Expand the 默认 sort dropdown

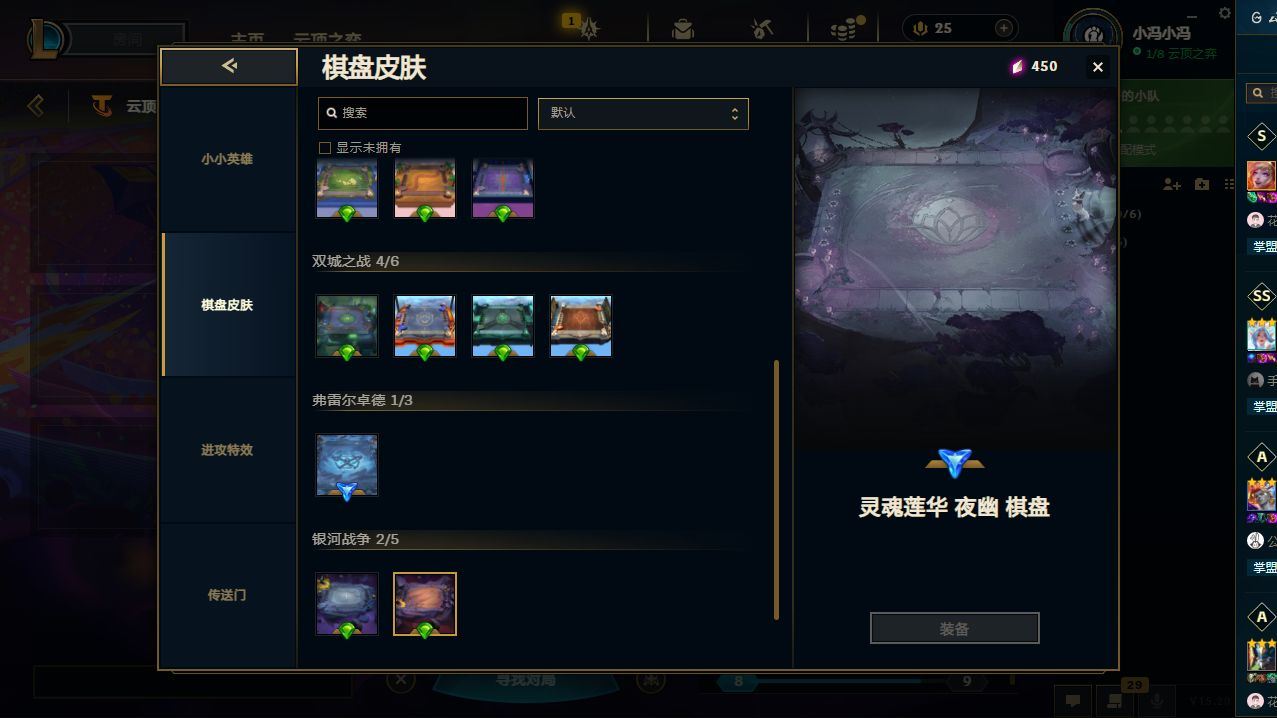pyautogui.click(x=643, y=113)
